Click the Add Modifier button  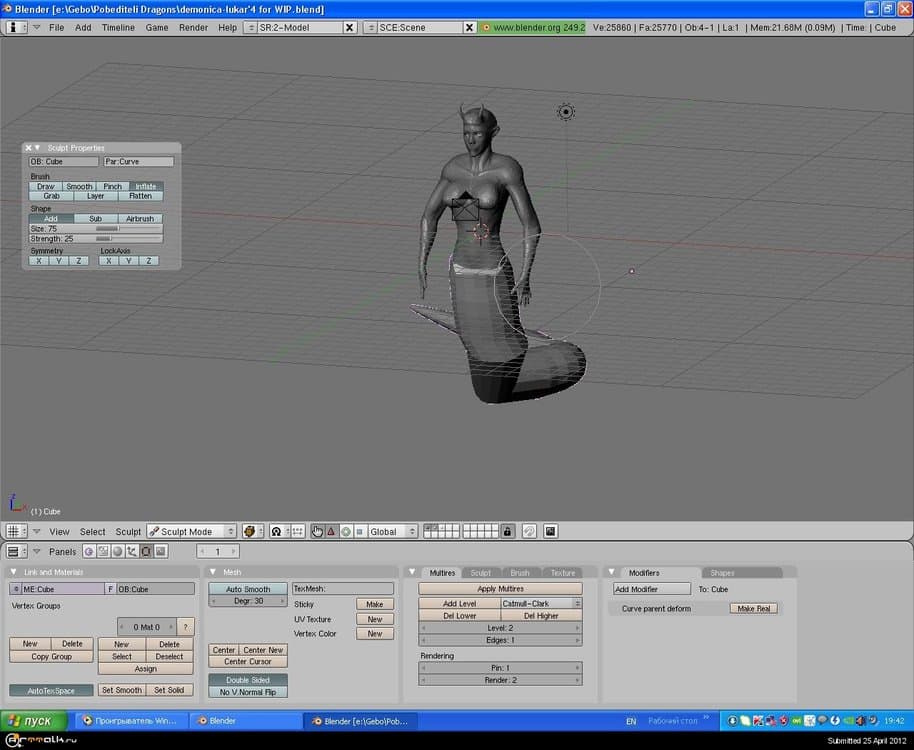(x=652, y=589)
